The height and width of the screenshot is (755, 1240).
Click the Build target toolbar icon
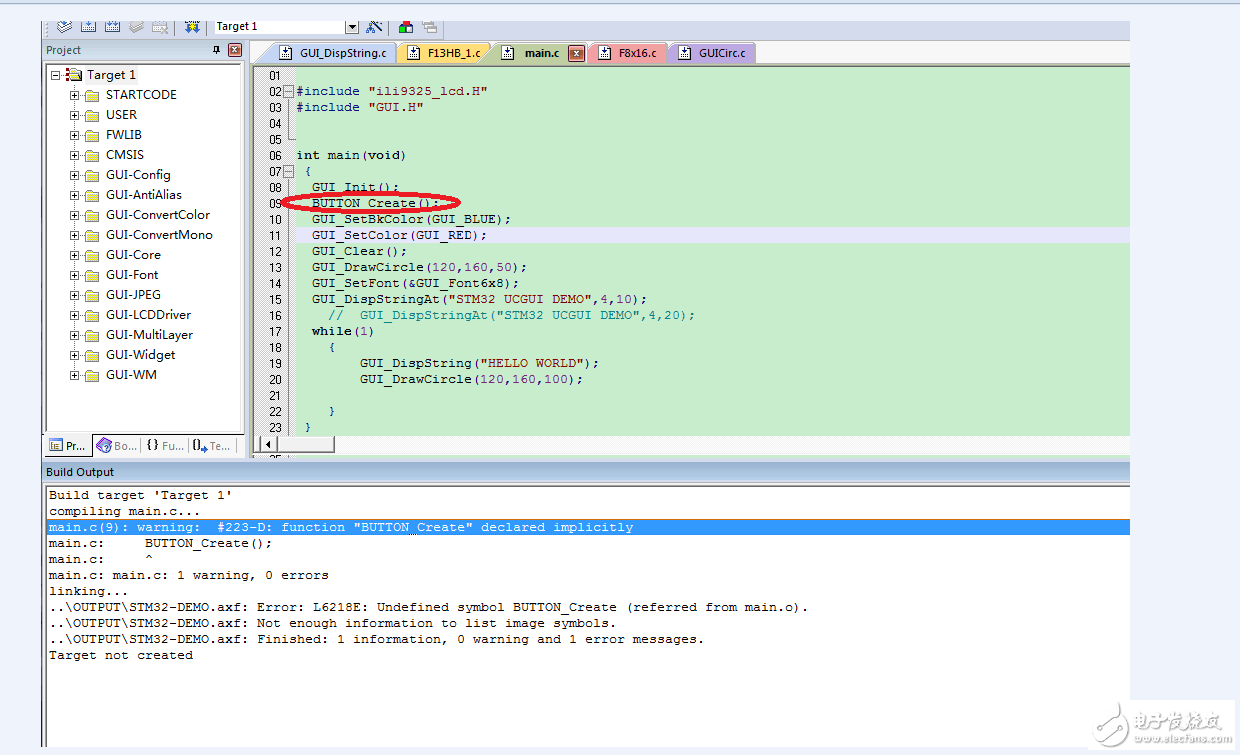tap(88, 26)
